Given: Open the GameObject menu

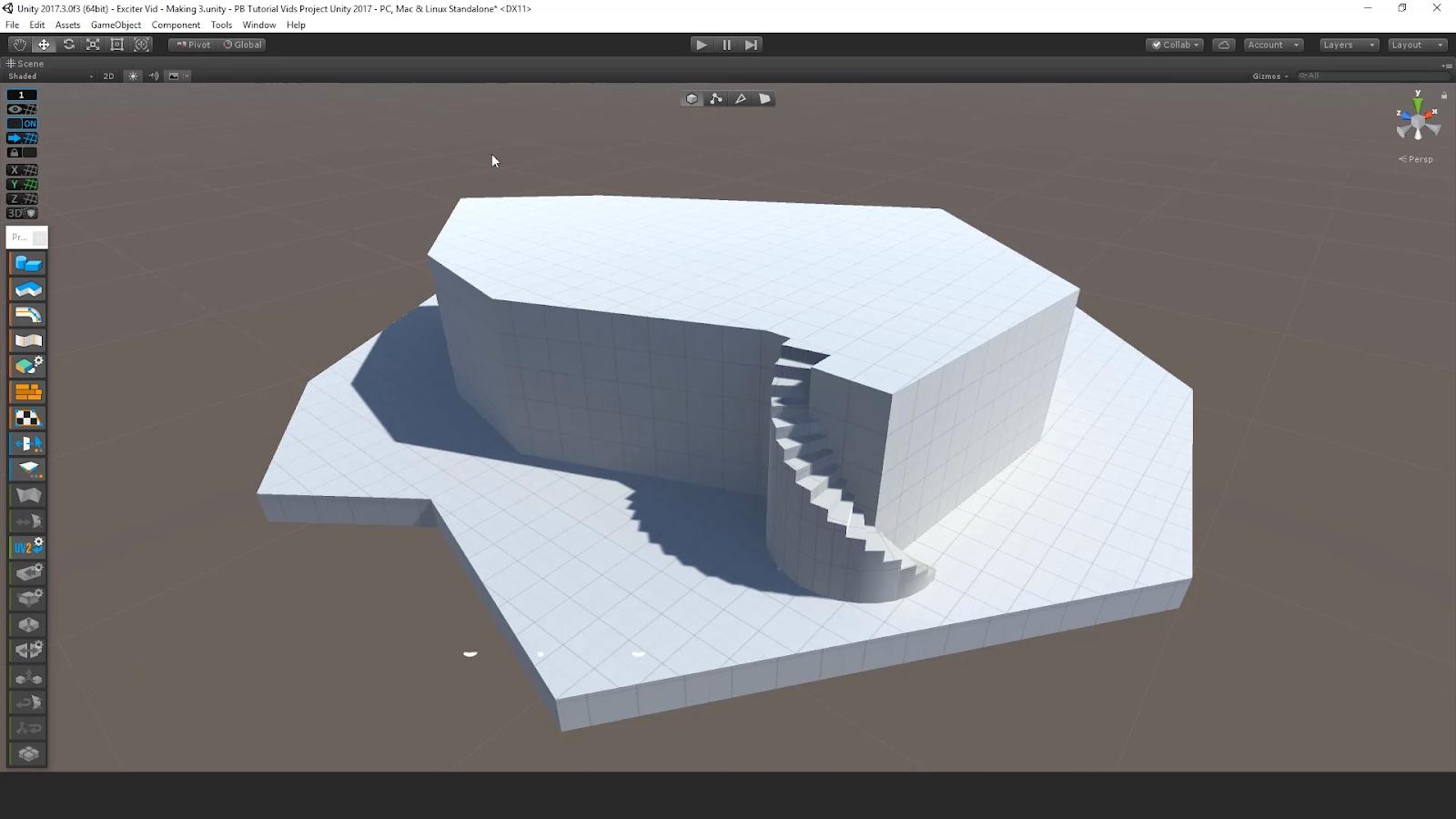Looking at the screenshot, I should click(x=116, y=25).
